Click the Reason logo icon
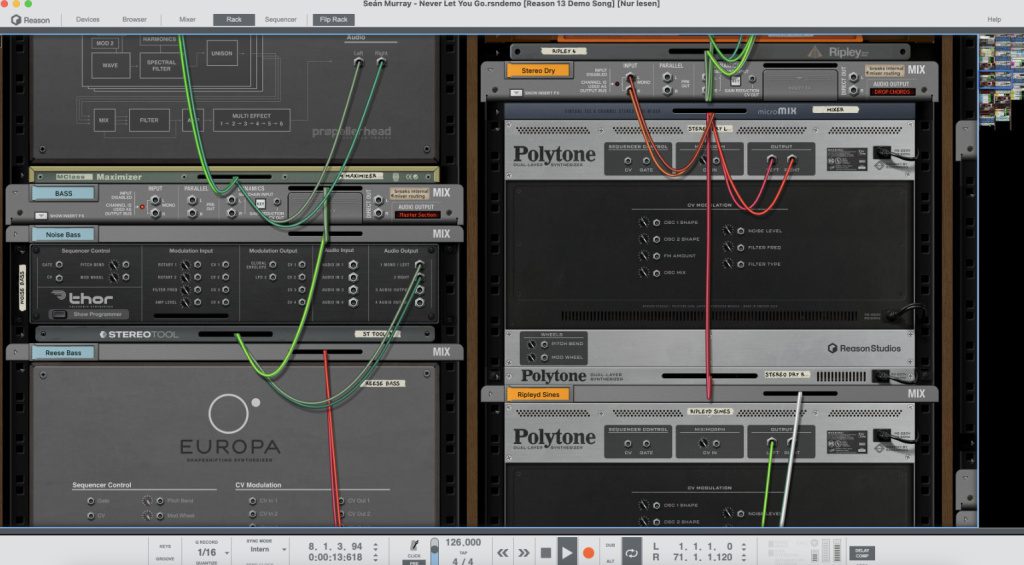The width and height of the screenshot is (1024, 565). tap(16, 20)
